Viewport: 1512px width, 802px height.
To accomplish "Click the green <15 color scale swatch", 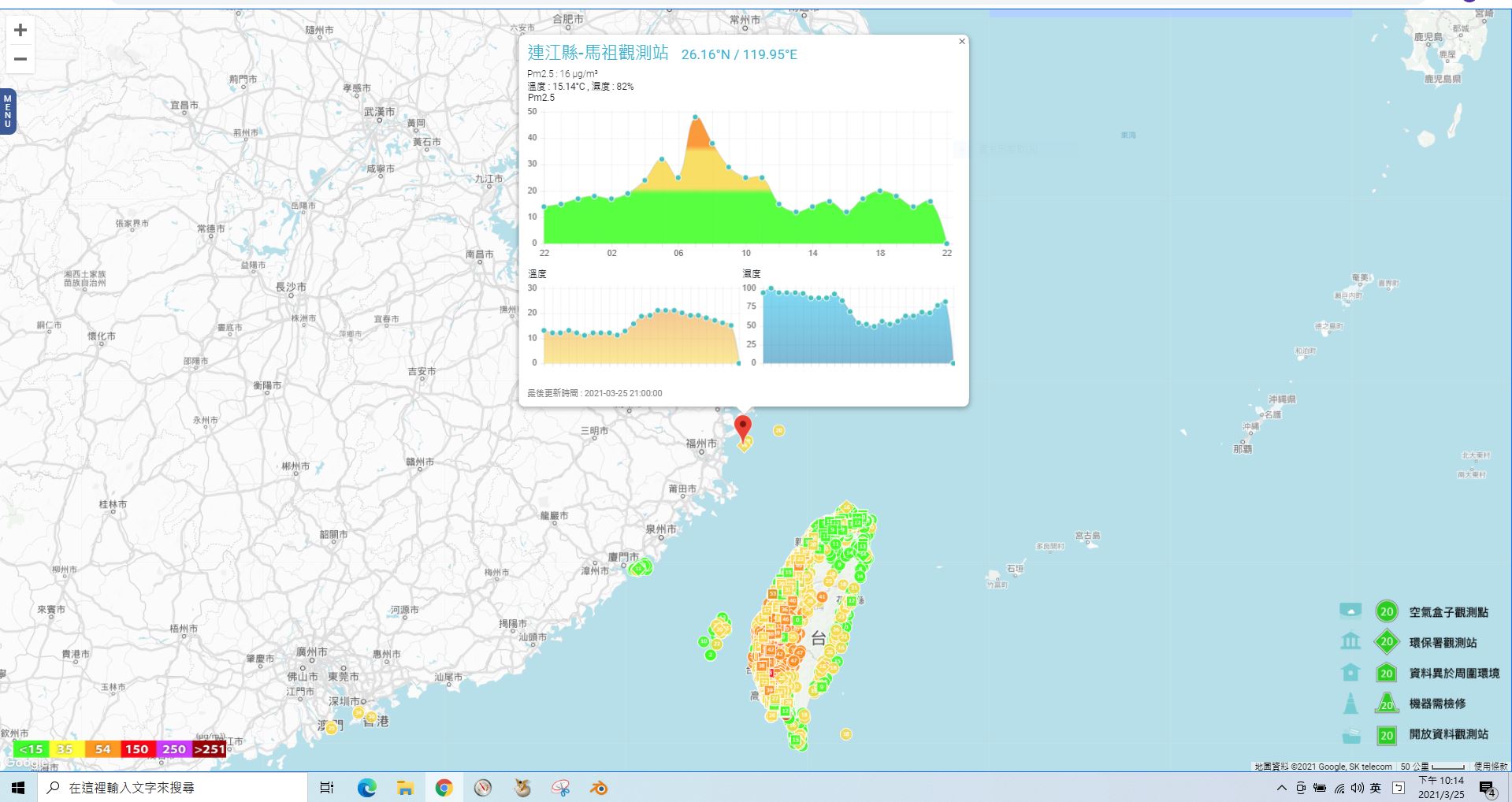I will (x=31, y=749).
